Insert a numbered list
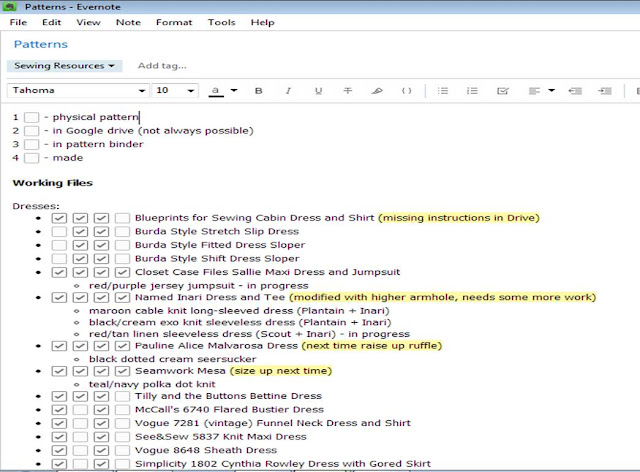 tap(472, 91)
